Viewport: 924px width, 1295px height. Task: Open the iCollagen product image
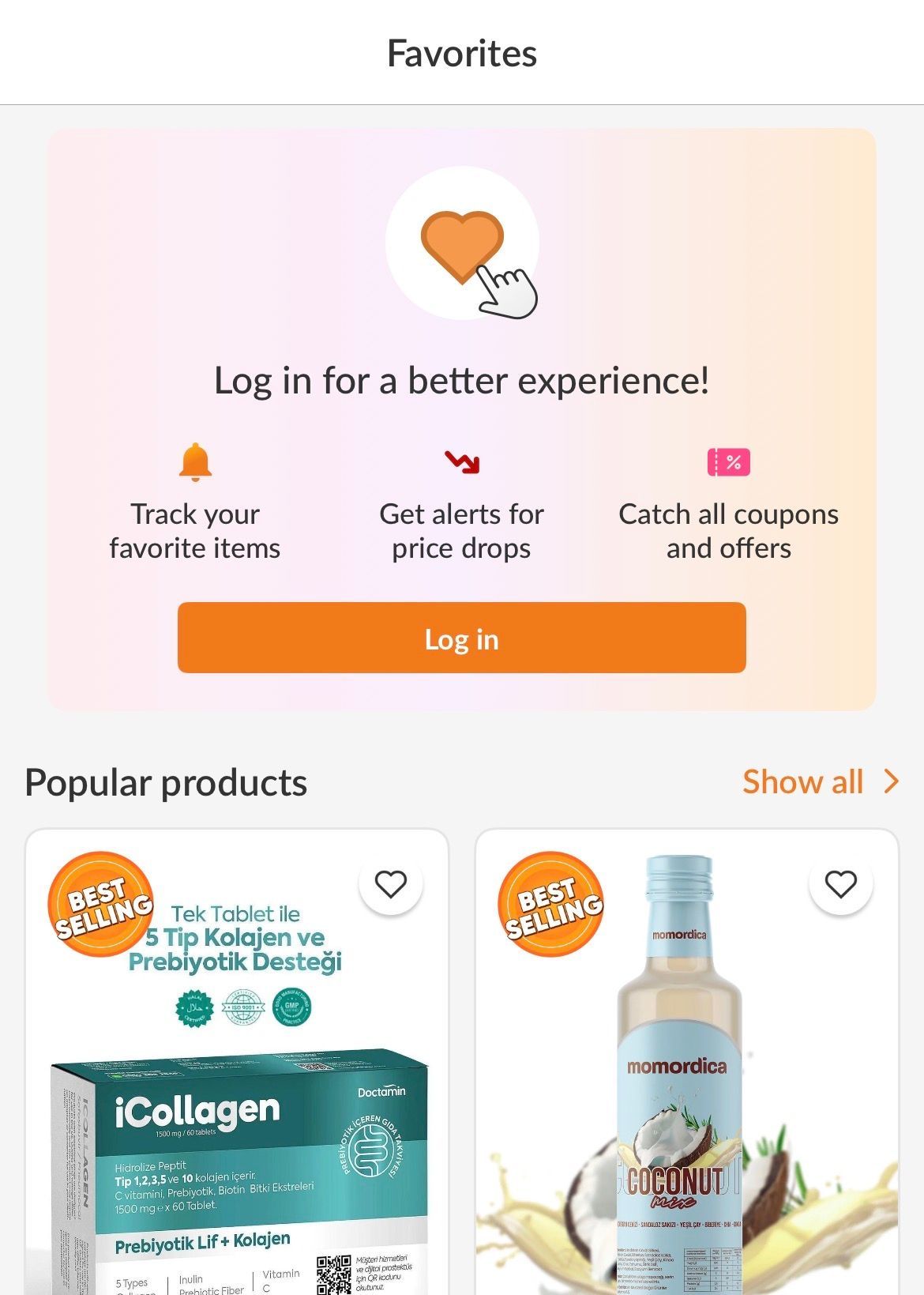coord(237,1146)
